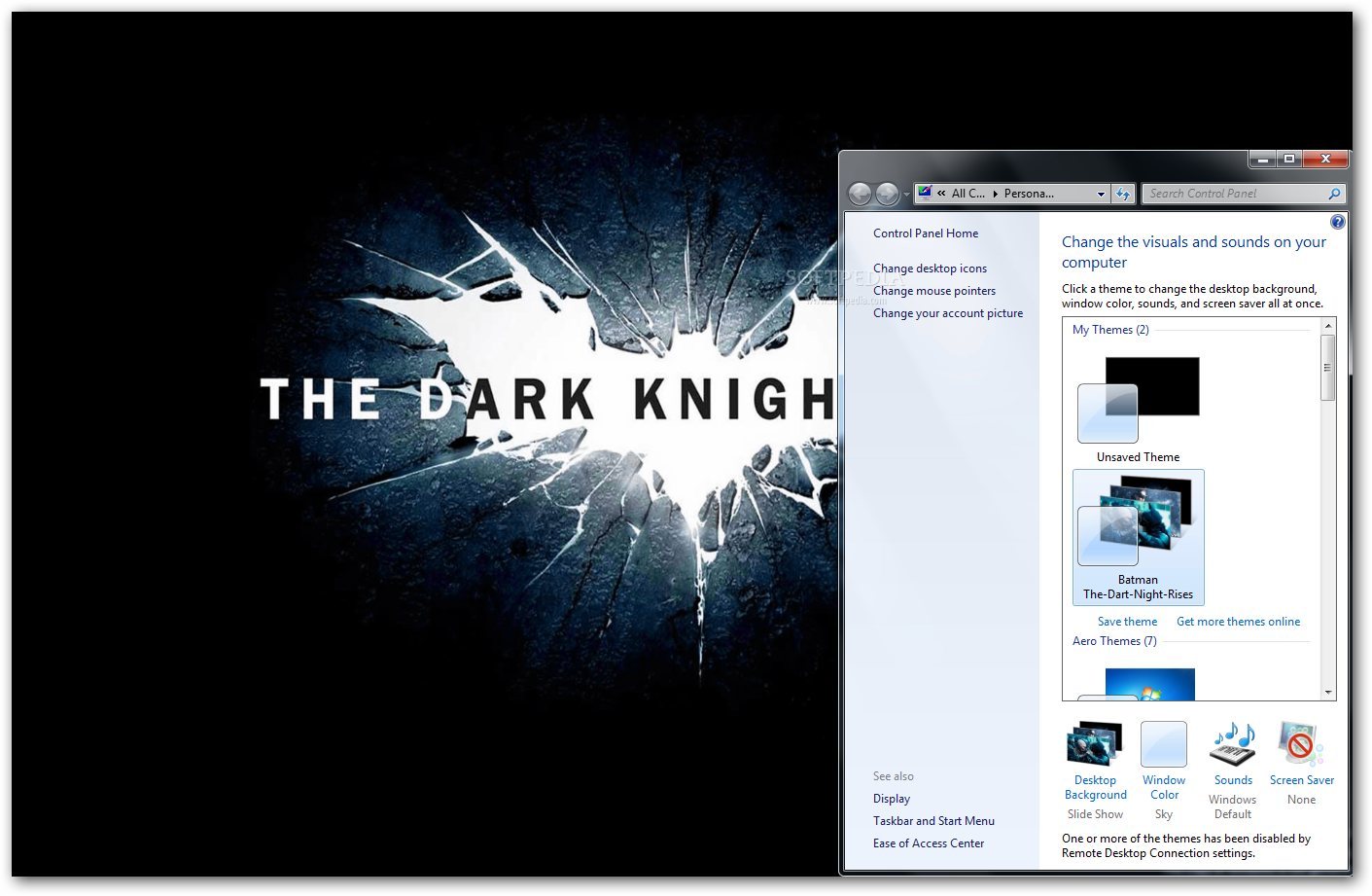The height and width of the screenshot is (896, 1372).
Task: Open Taskbar and Start Menu link
Action: tap(933, 821)
